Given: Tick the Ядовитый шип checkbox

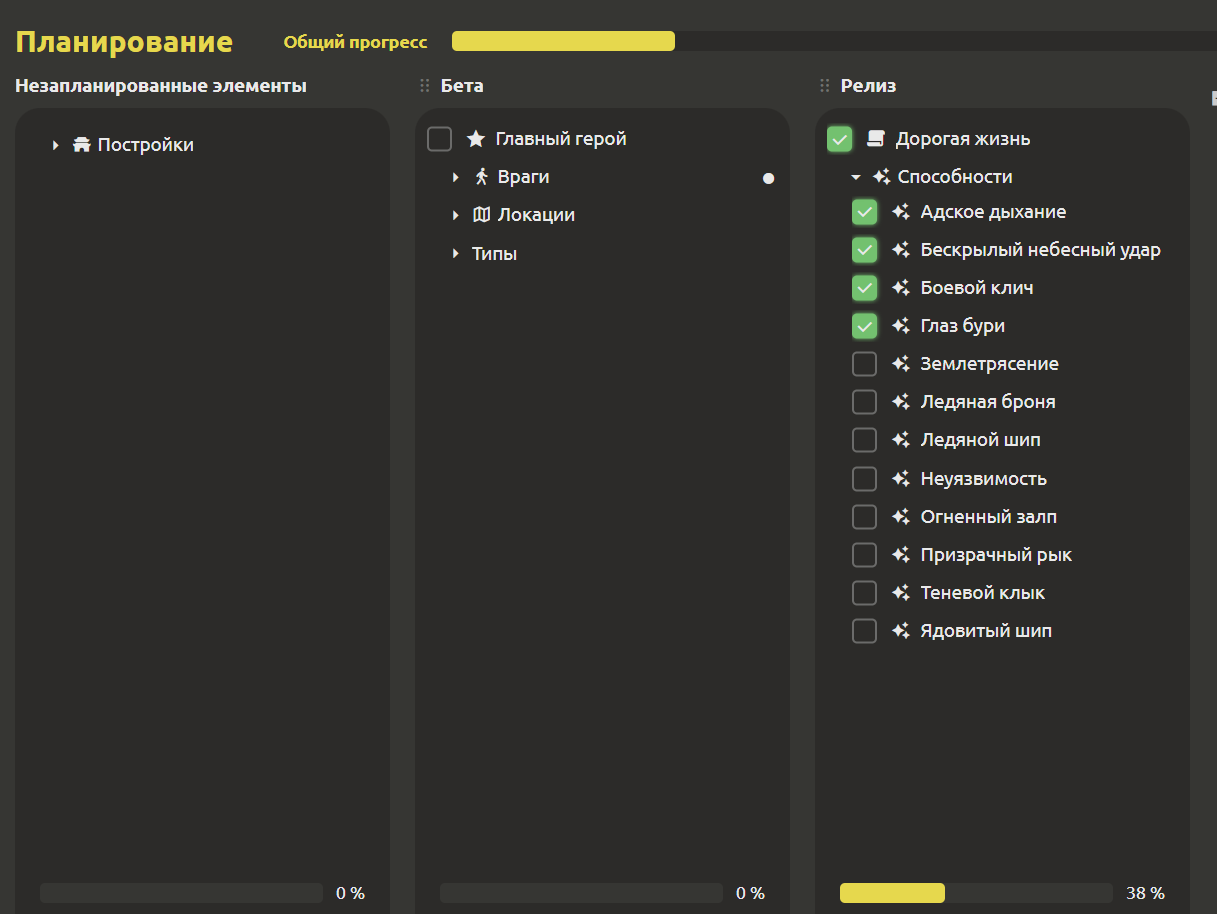Looking at the screenshot, I should coord(865,631).
